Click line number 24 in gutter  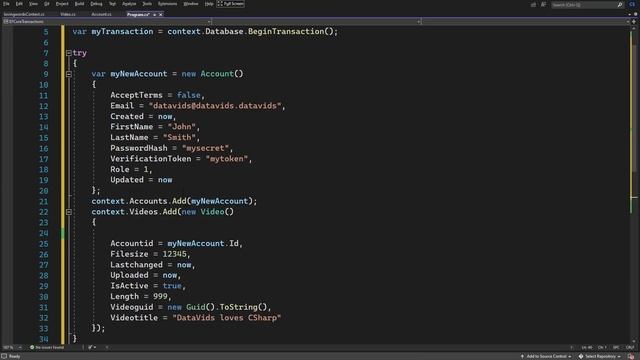pos(44,233)
